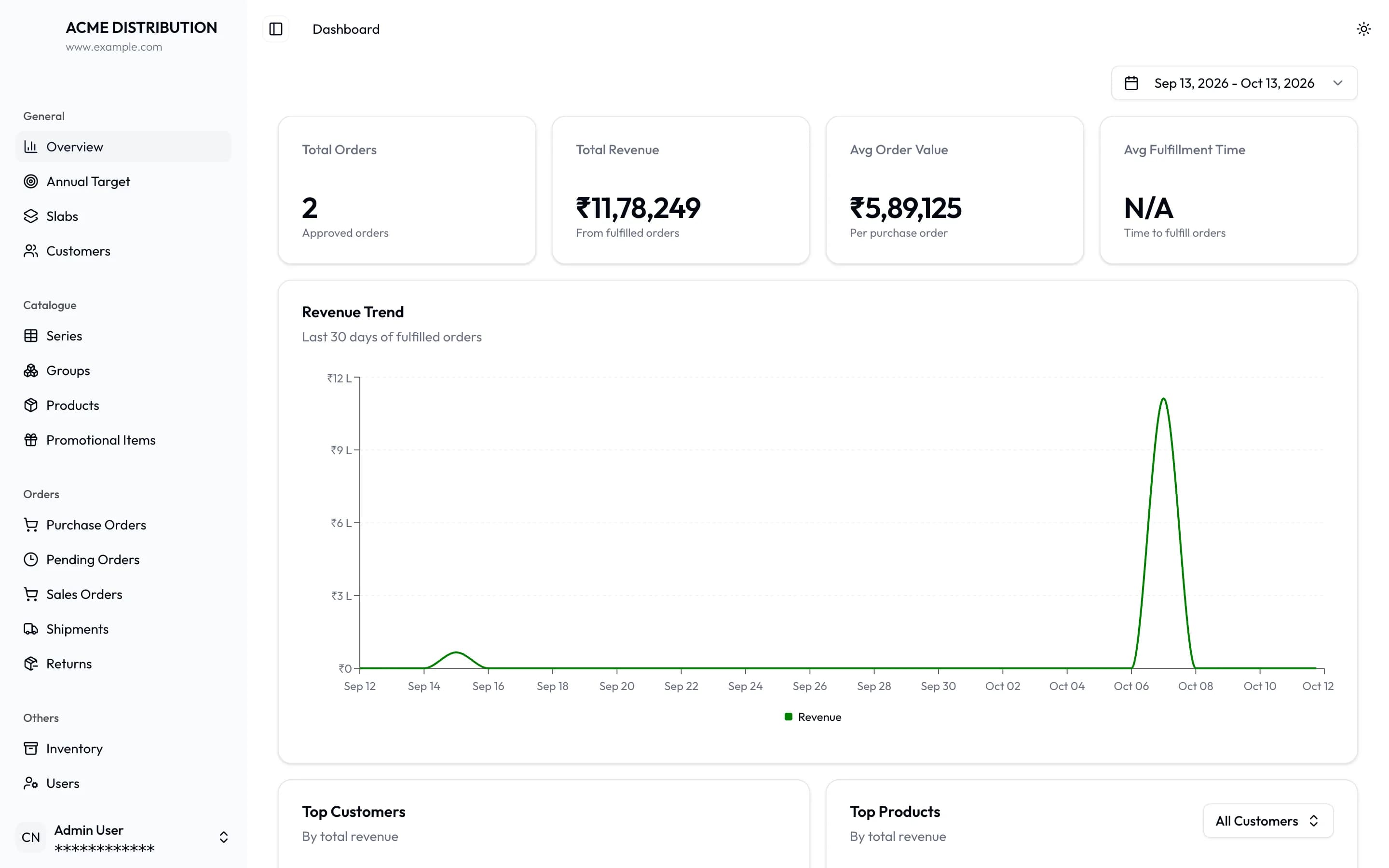The height and width of the screenshot is (868, 1389).
Task: Click the www.example.com subtitle
Action: click(114, 47)
